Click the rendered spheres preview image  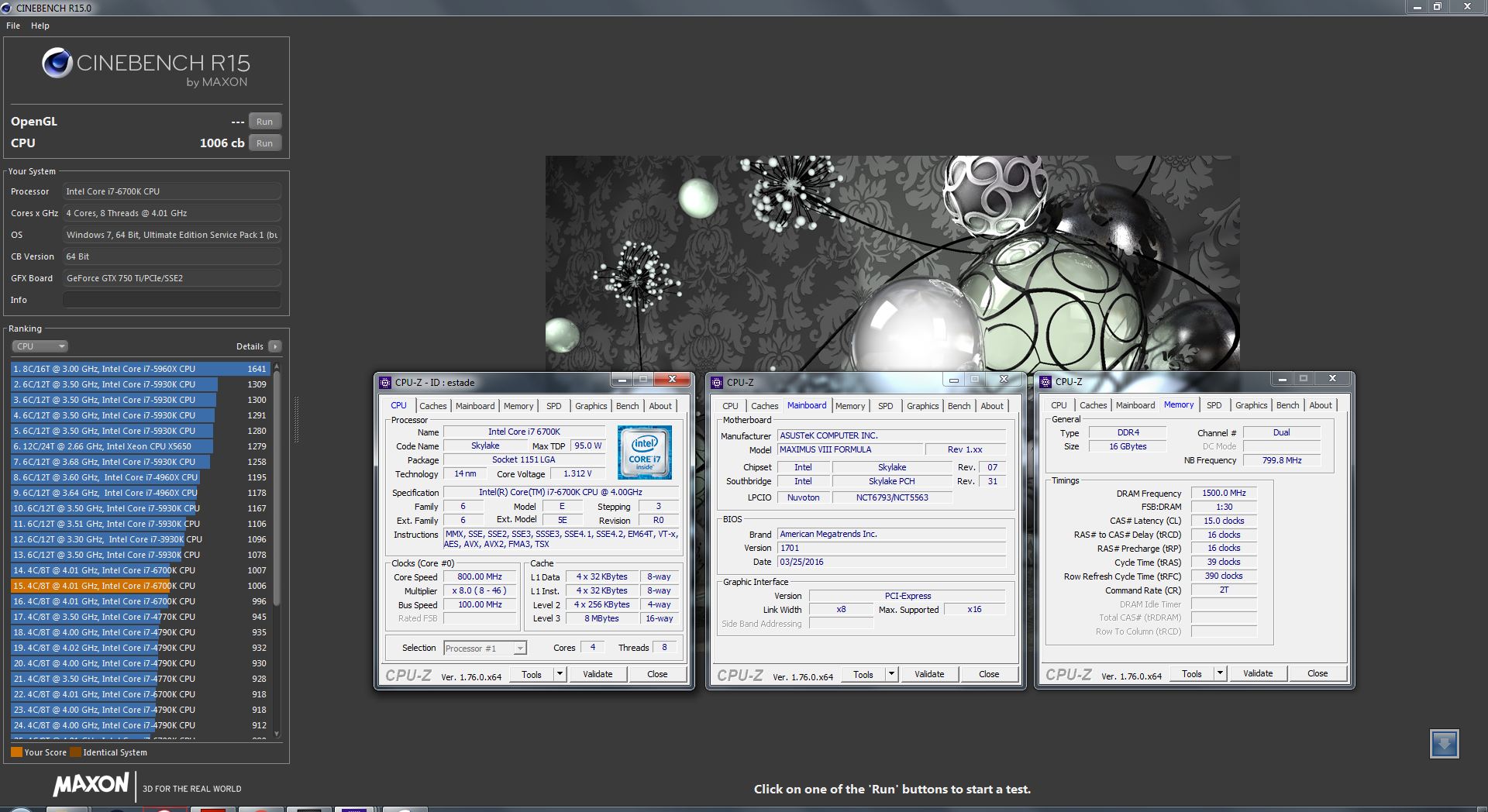892,263
